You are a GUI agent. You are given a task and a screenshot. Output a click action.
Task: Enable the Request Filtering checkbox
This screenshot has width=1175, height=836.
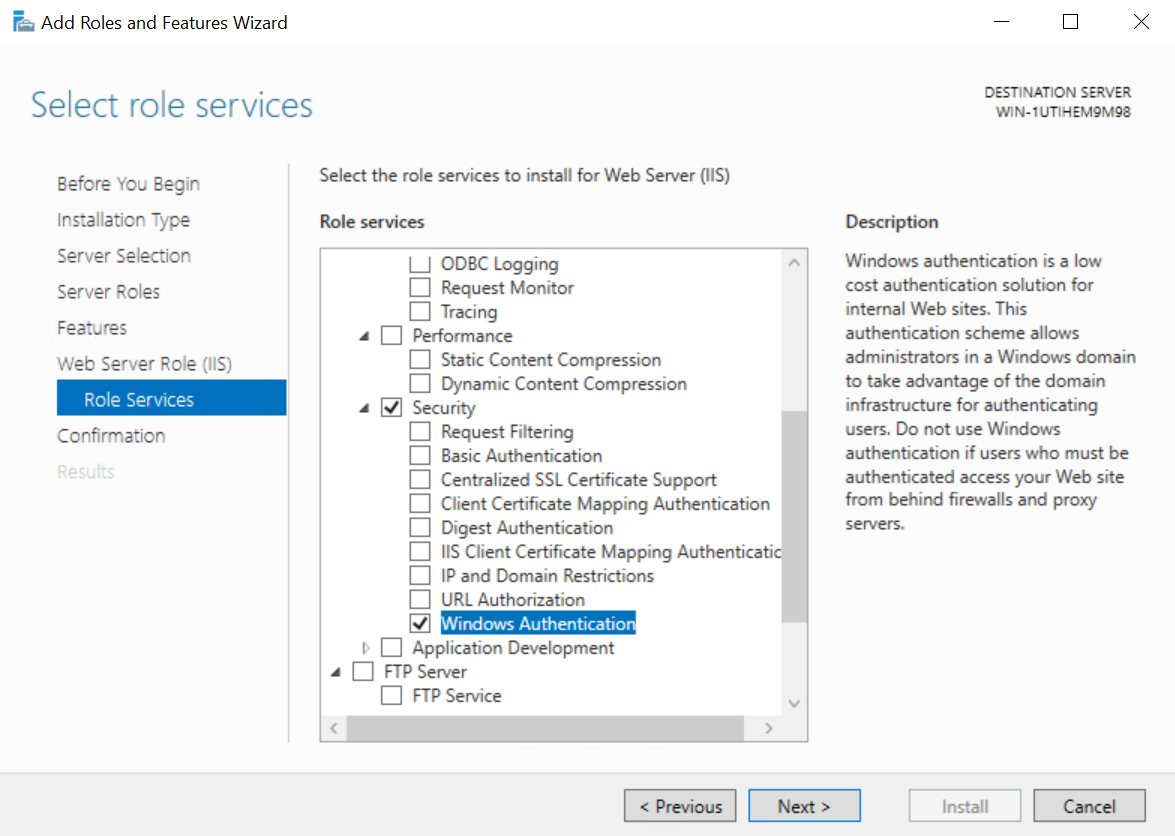point(420,431)
